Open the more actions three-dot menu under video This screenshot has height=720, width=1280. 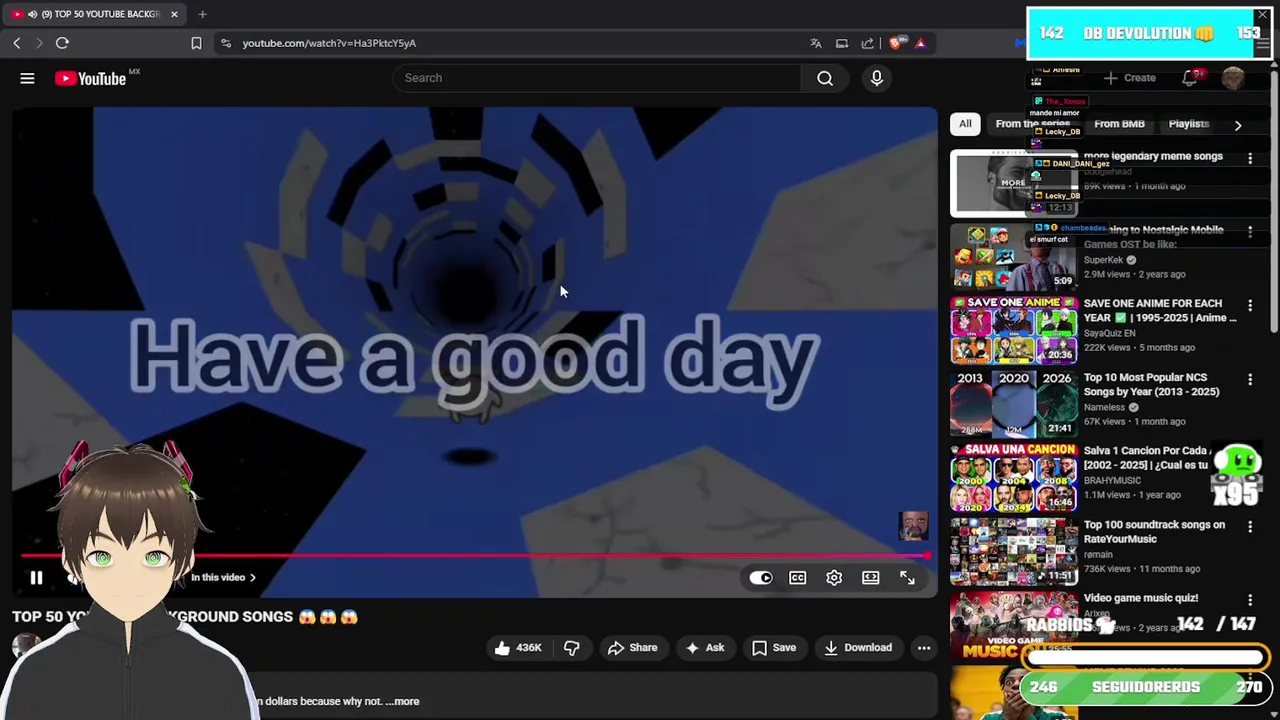pyautogui.click(x=924, y=648)
